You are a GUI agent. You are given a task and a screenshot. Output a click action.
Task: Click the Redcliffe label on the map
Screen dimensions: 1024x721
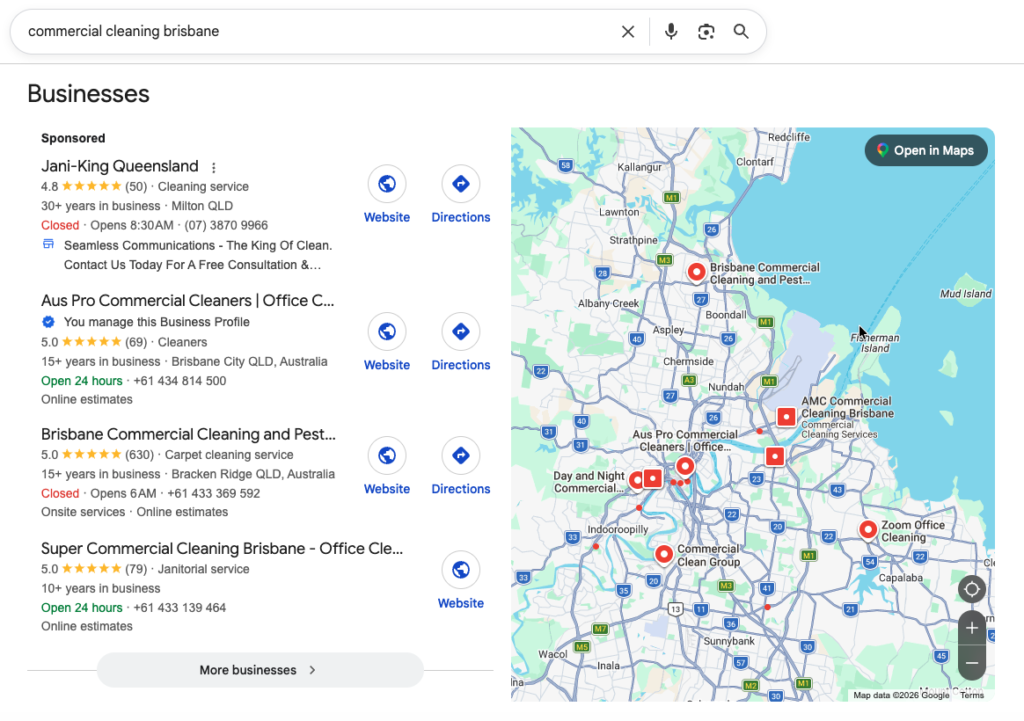(x=789, y=137)
